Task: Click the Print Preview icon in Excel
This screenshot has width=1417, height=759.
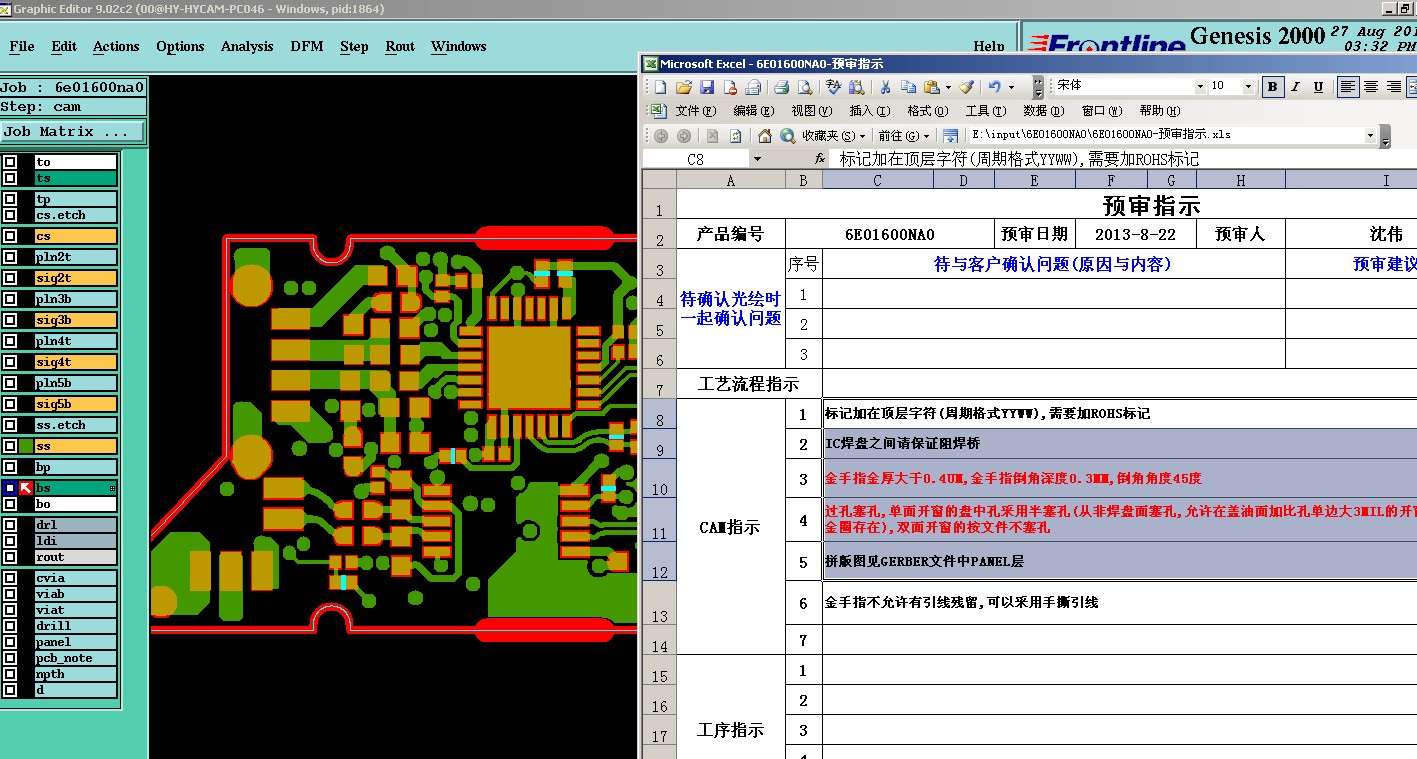Action: 804,87
